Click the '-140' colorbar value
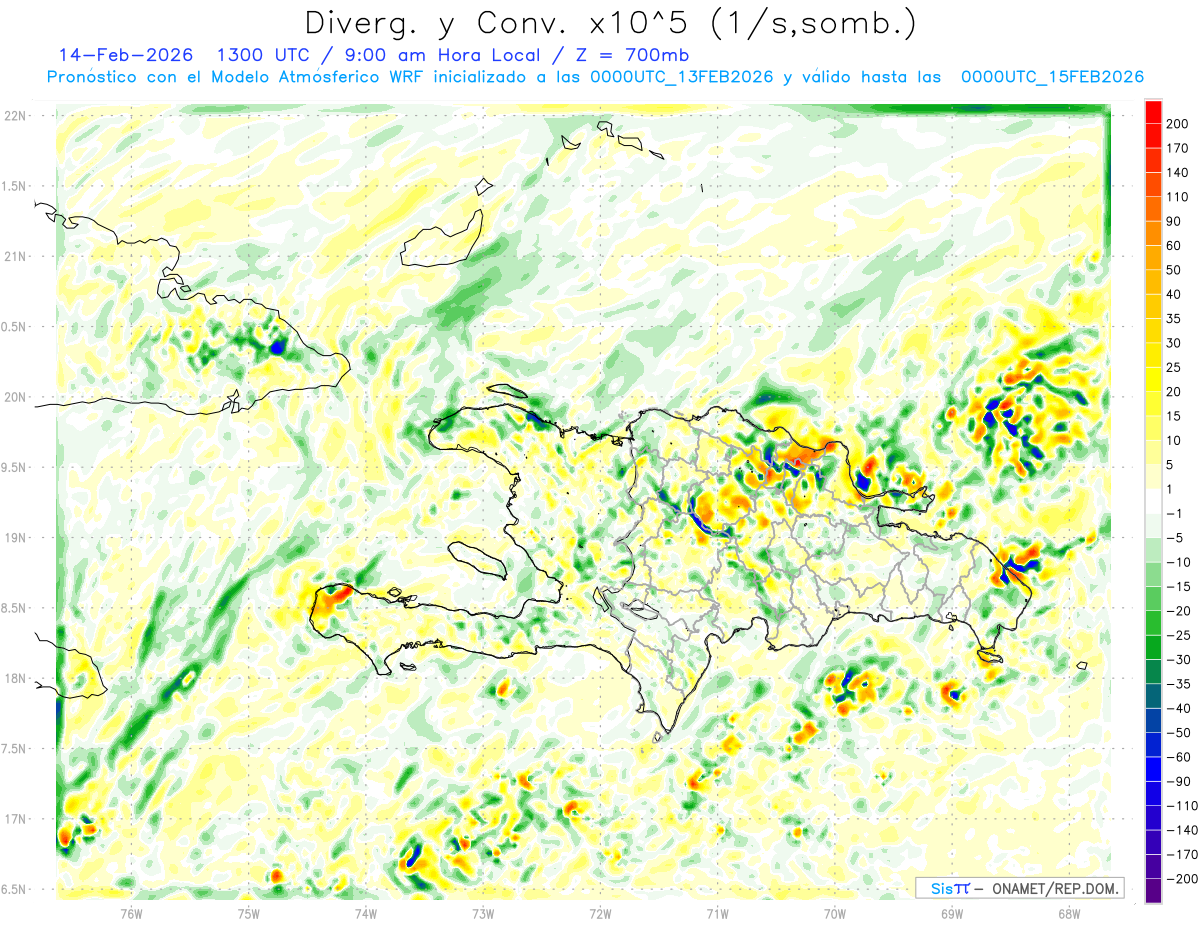This screenshot has height=927, width=1200. pos(1181,830)
